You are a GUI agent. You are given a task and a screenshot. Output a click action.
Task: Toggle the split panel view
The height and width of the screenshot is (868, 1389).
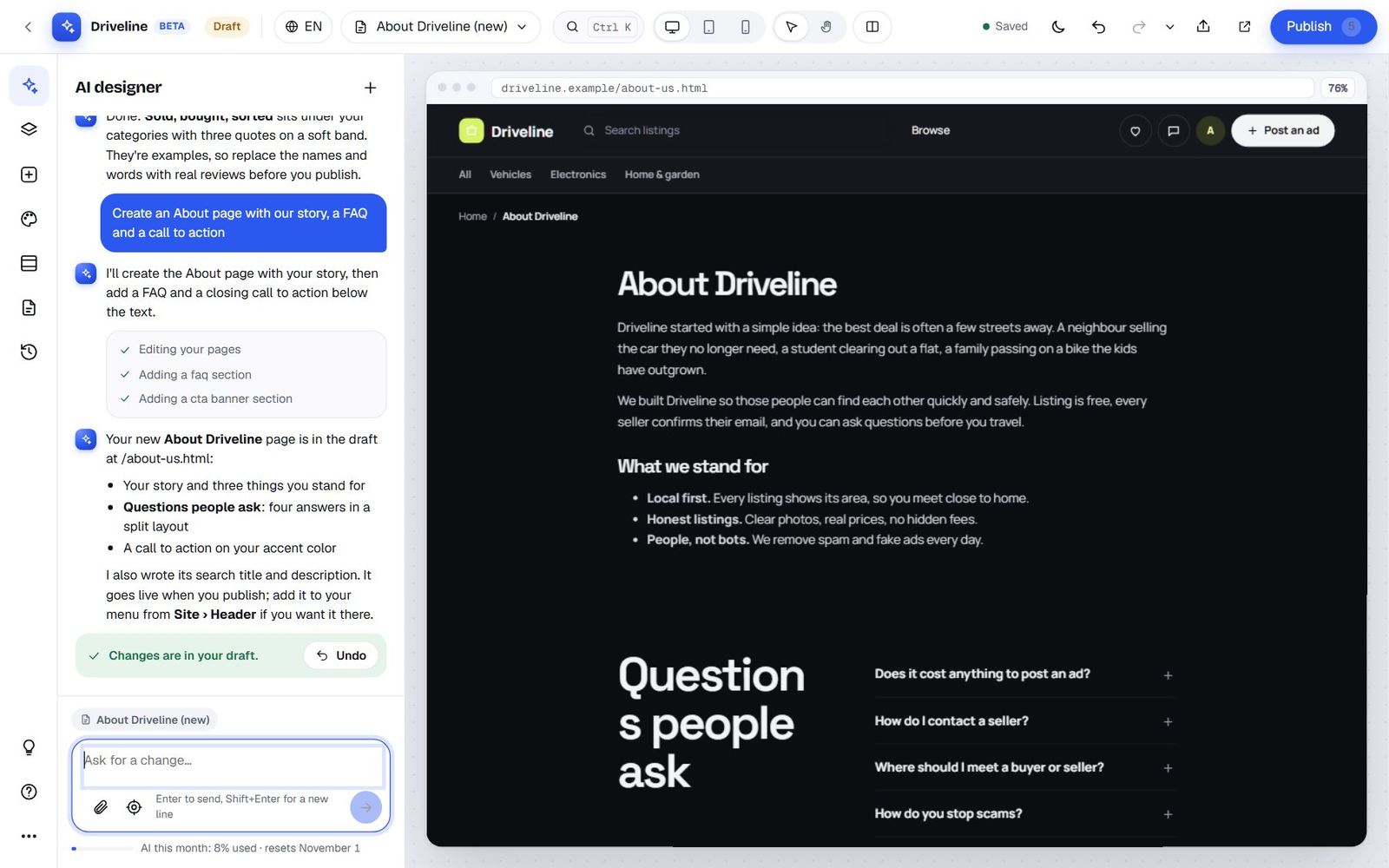click(x=872, y=27)
